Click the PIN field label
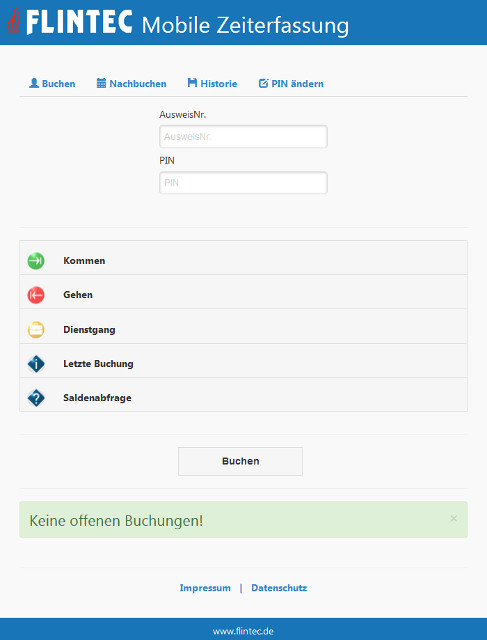487x640 pixels. coord(167,161)
